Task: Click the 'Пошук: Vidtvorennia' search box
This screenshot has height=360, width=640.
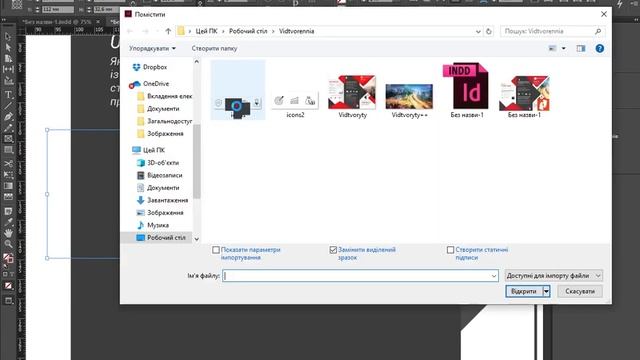Action: click(x=552, y=31)
